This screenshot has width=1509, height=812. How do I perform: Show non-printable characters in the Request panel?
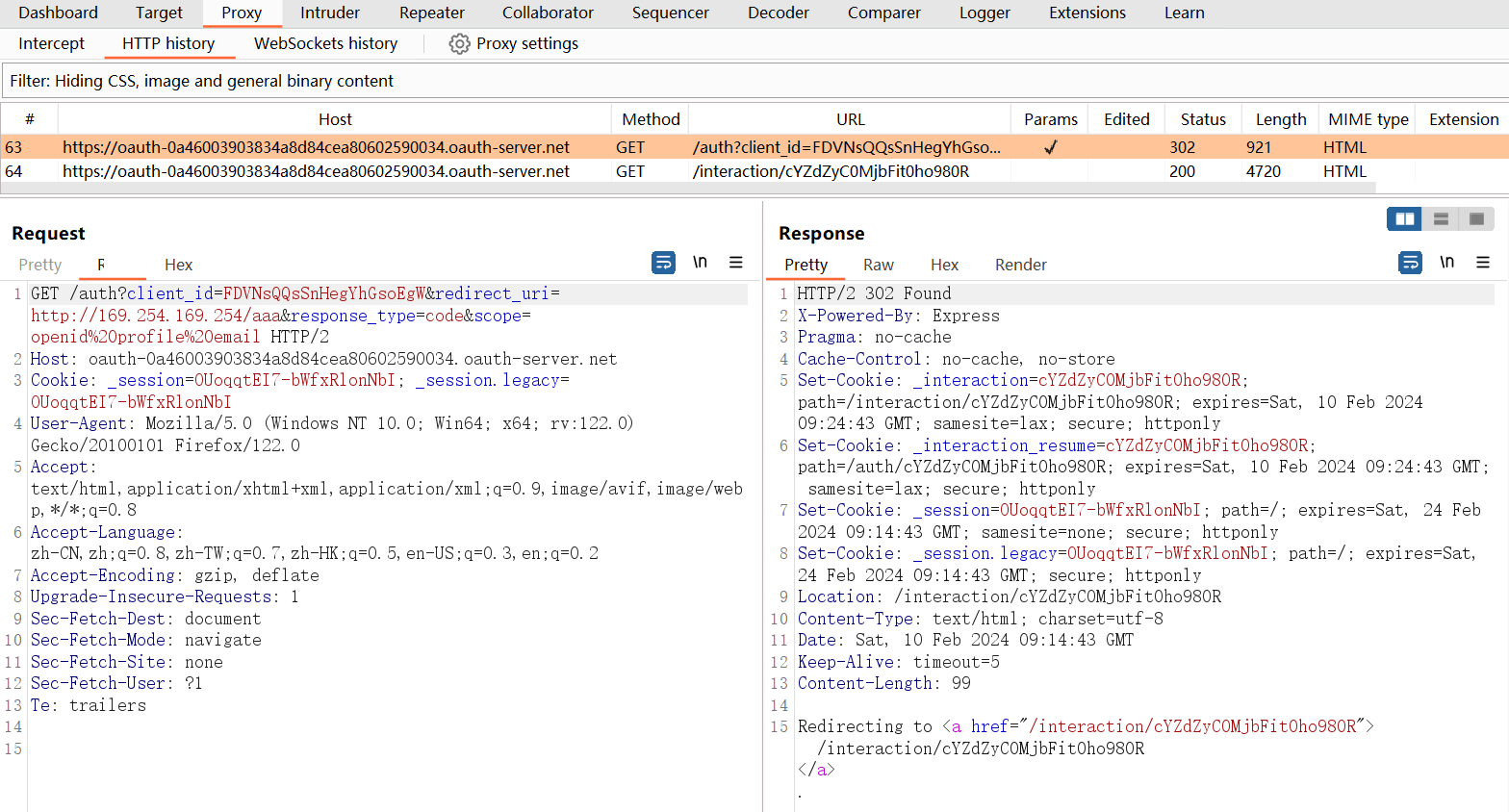[x=700, y=263]
